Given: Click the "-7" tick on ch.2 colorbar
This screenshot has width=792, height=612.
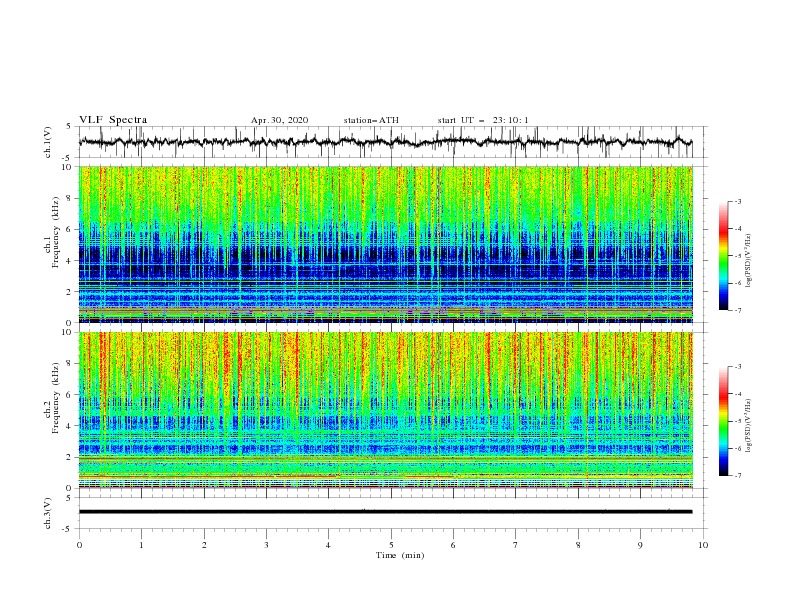Looking at the screenshot, I should tap(738, 475).
